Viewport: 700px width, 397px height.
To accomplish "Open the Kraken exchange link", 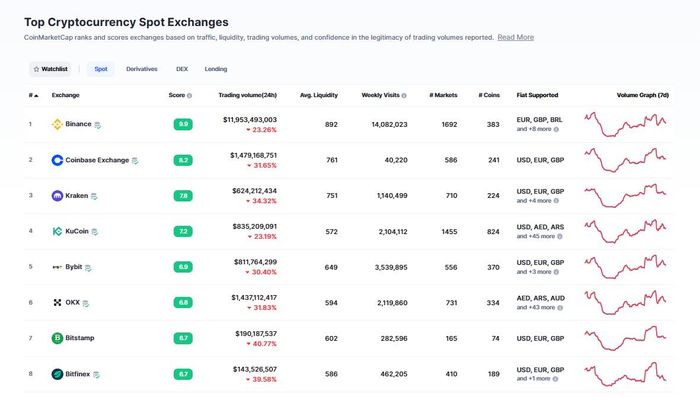I will pyautogui.click(x=76, y=196).
